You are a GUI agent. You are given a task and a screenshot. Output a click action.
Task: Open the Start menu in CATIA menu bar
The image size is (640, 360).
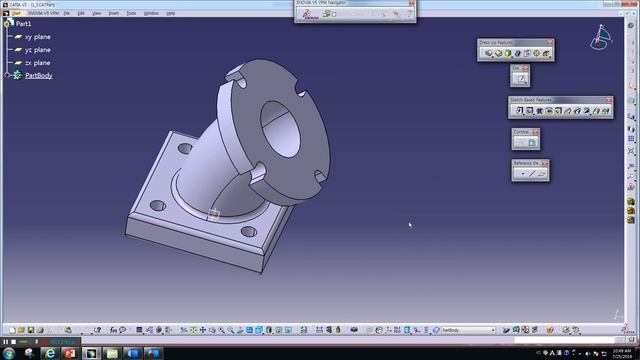[x=16, y=13]
